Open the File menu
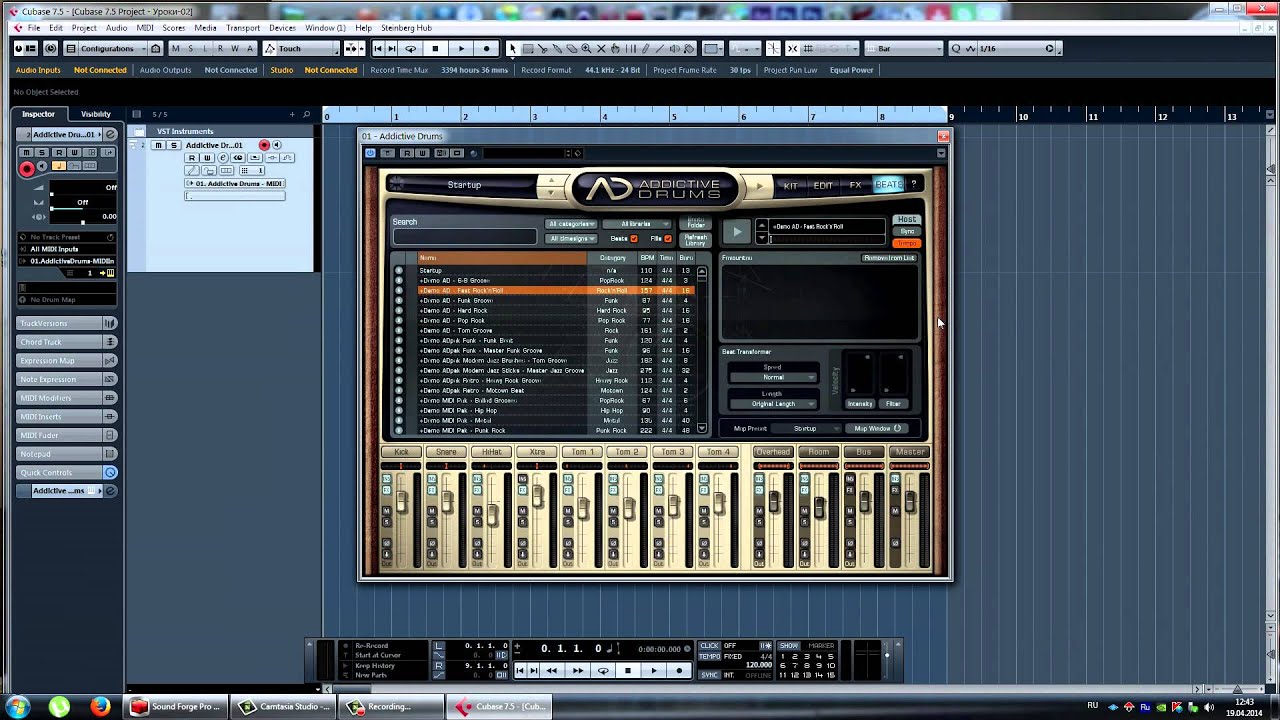 [x=33, y=28]
